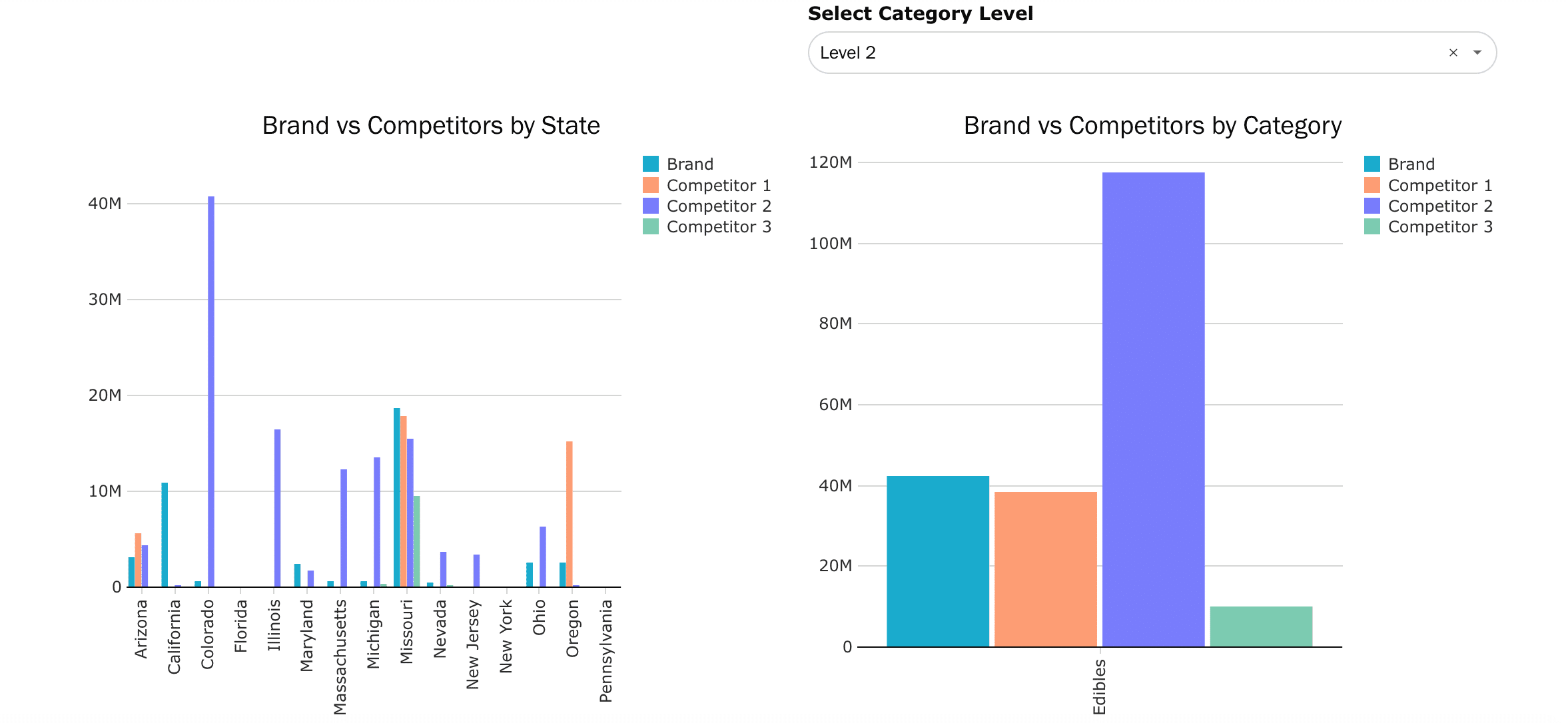
Task: Hide Competitor 1 in the state chart legend
Action: (718, 185)
